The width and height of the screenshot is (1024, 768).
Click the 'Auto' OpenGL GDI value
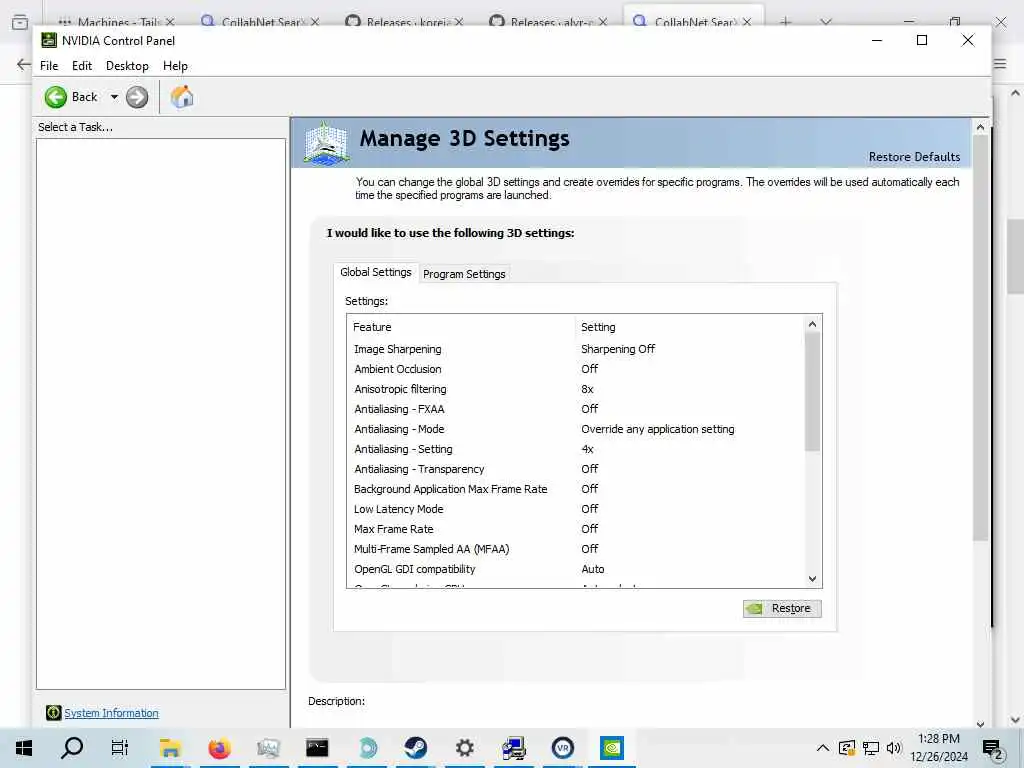(593, 569)
